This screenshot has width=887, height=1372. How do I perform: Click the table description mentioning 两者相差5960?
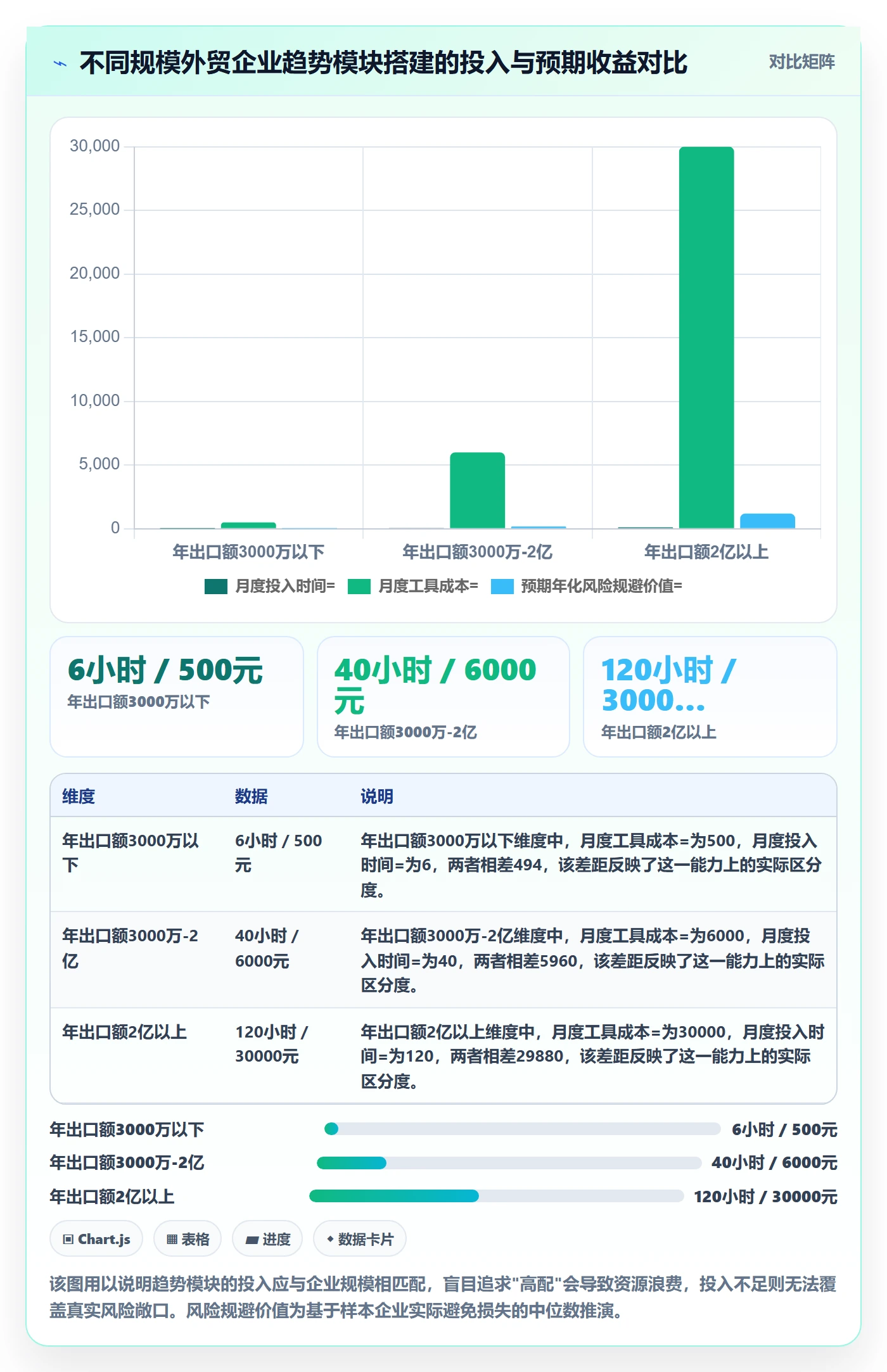(592, 960)
